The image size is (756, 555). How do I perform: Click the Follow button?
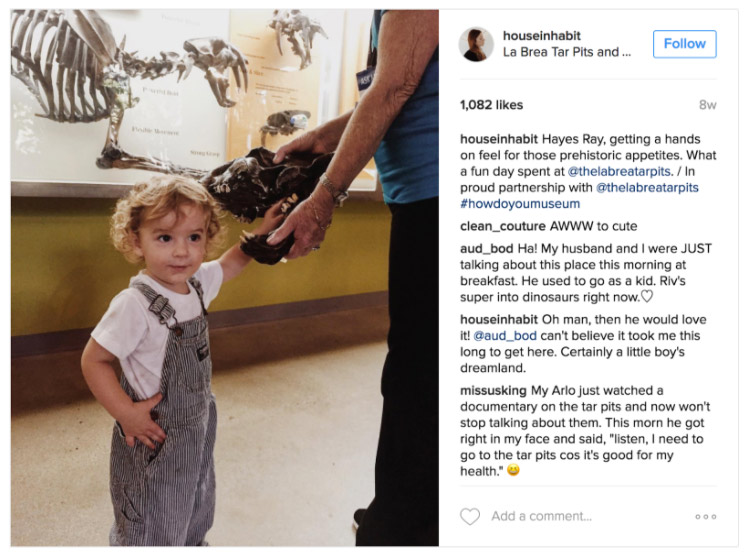coord(685,44)
